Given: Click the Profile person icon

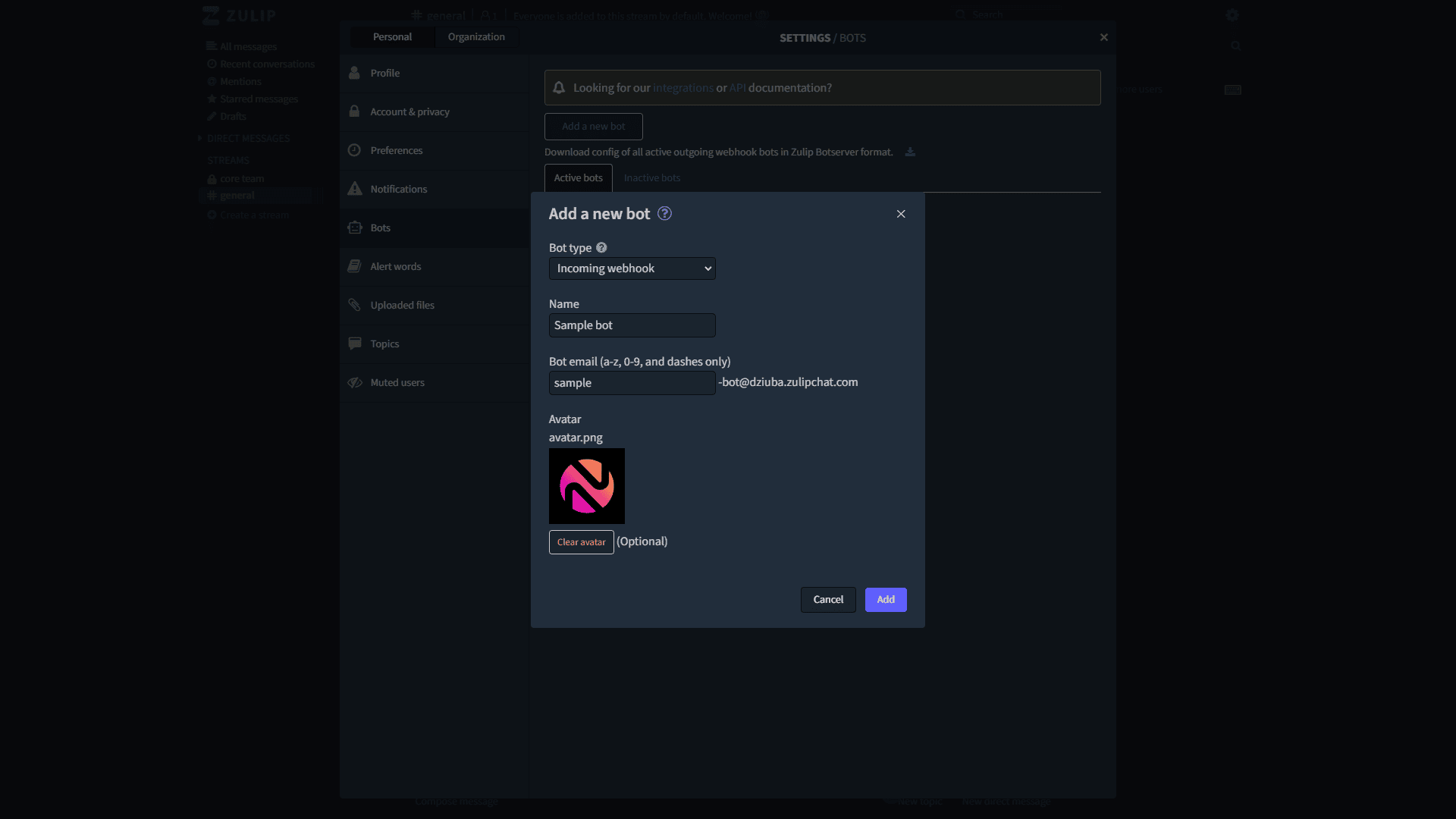Looking at the screenshot, I should (x=354, y=73).
